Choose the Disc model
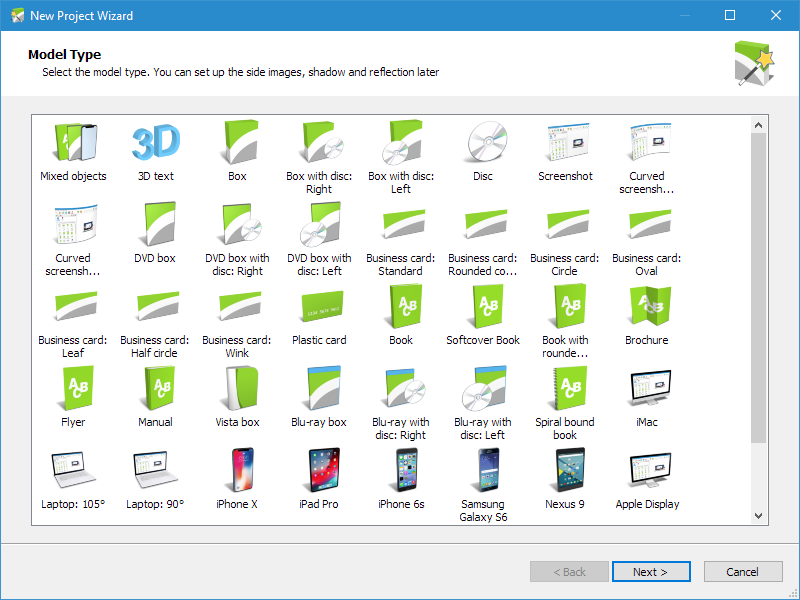 [x=483, y=152]
